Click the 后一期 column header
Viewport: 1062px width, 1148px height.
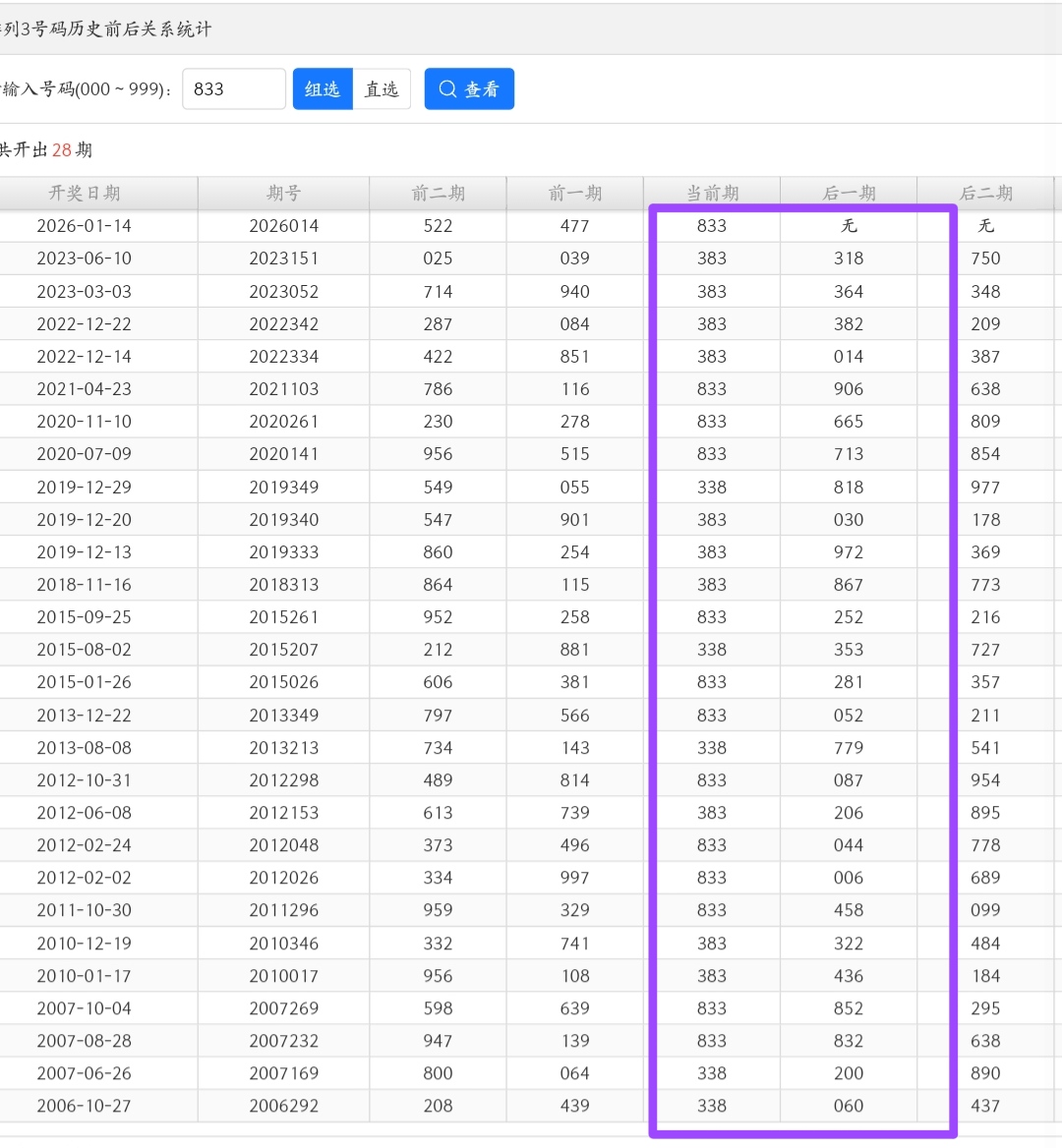click(849, 194)
